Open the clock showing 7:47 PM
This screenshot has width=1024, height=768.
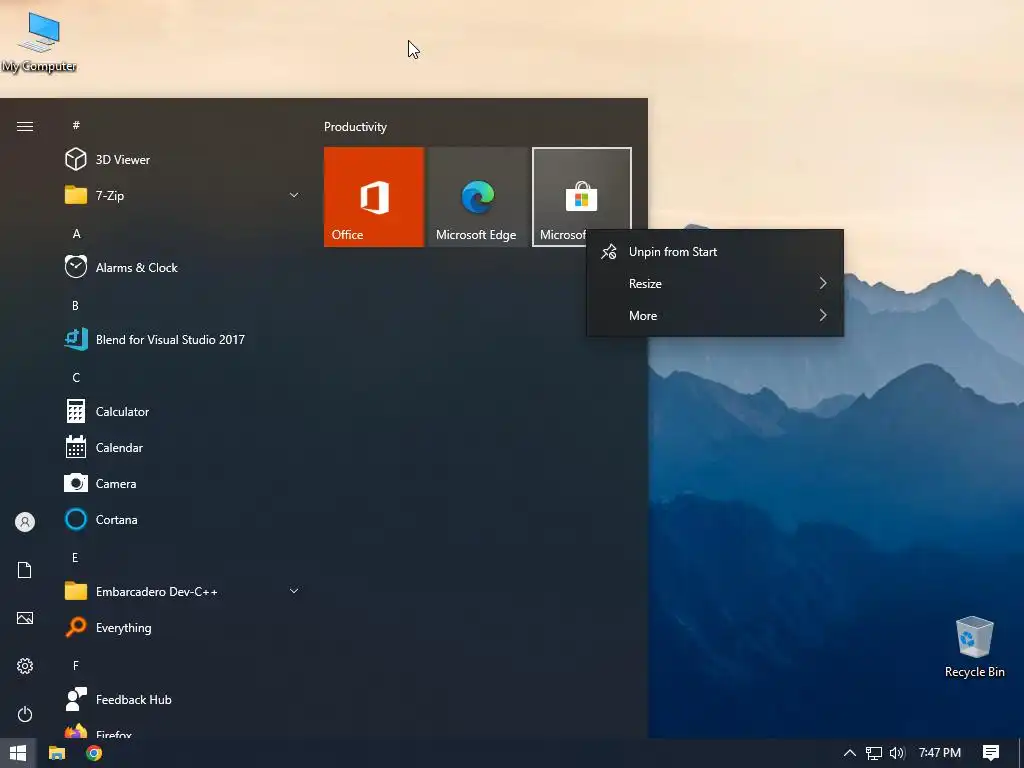[x=939, y=753]
